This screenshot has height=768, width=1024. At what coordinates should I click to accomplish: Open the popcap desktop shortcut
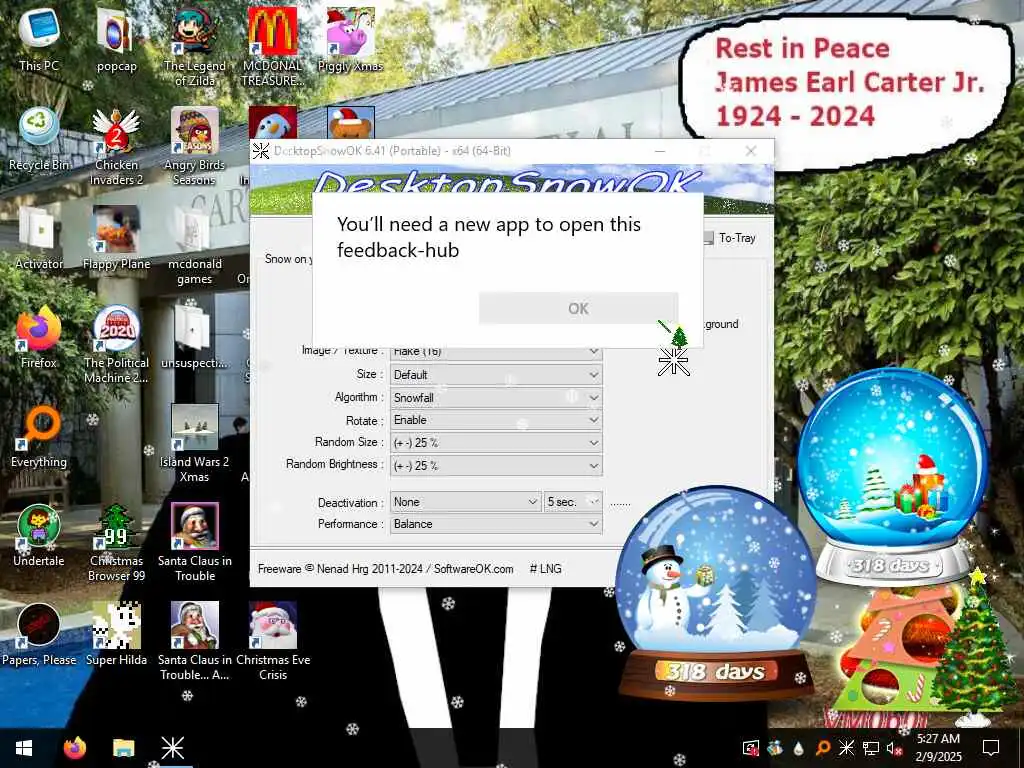pyautogui.click(x=116, y=40)
